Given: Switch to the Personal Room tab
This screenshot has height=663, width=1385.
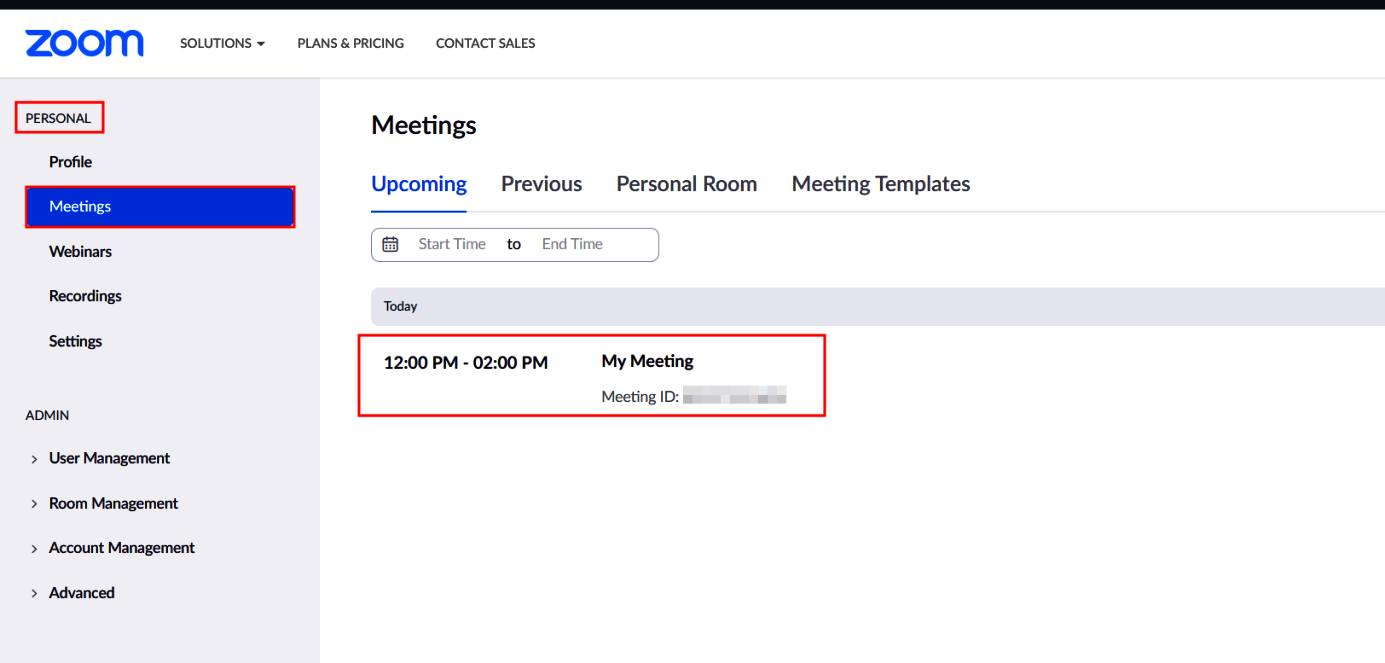Looking at the screenshot, I should pyautogui.click(x=686, y=183).
